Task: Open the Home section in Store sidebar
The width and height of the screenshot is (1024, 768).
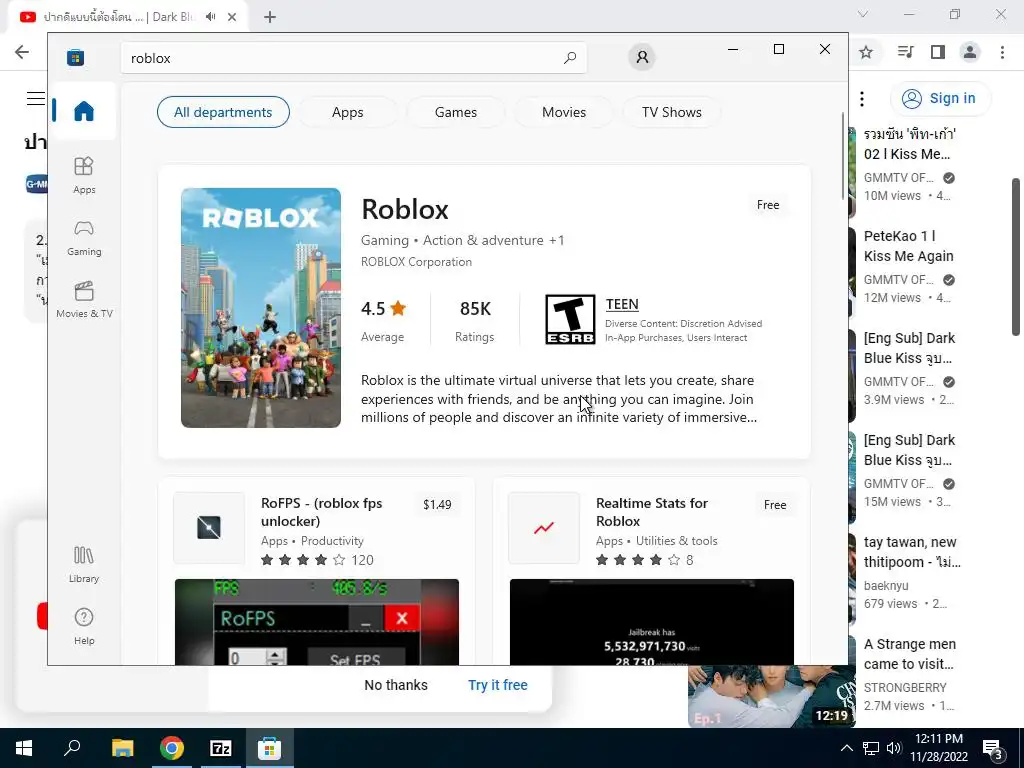Action: point(84,111)
